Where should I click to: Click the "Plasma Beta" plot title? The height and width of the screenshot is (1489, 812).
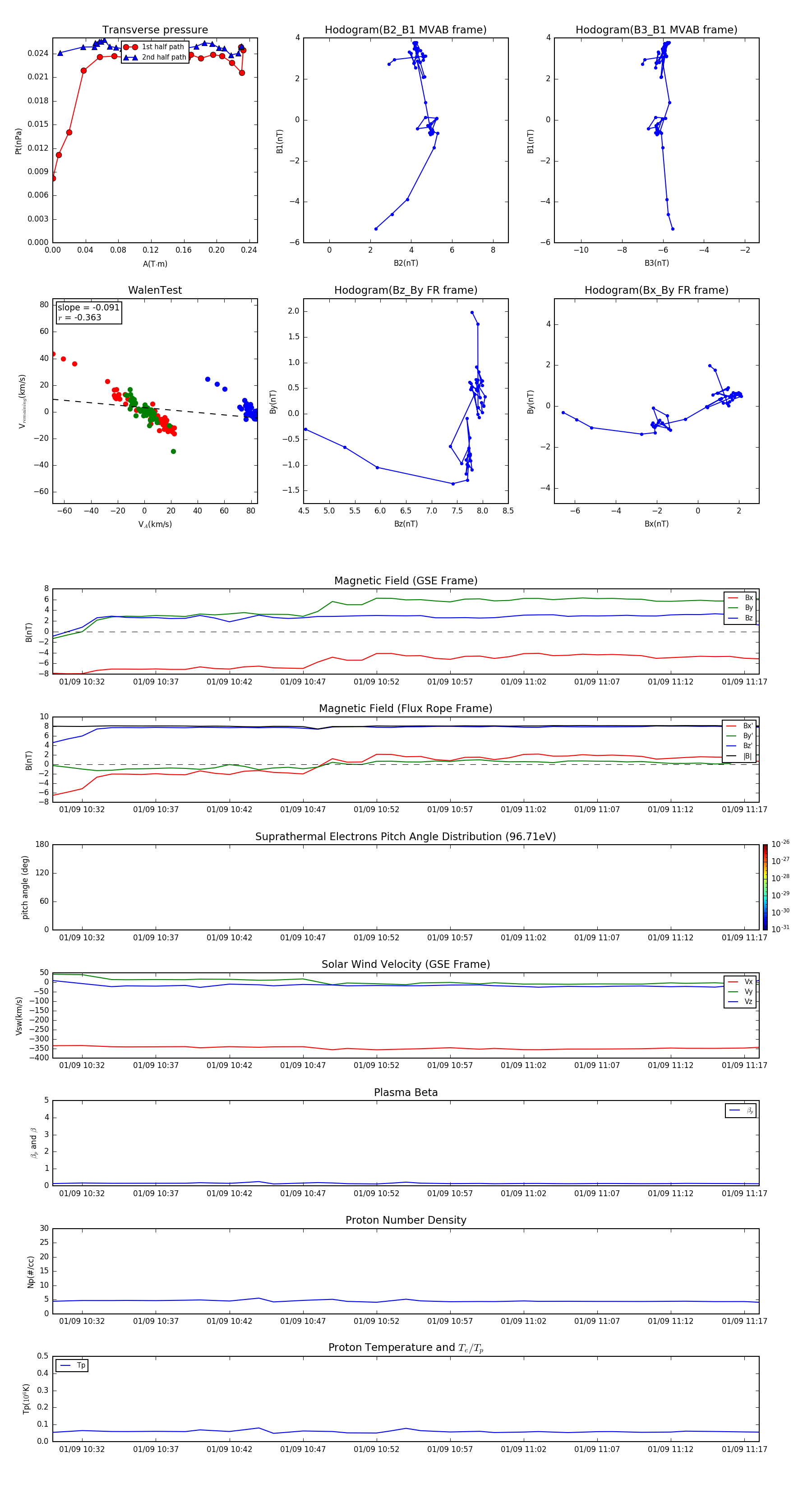(x=406, y=1093)
